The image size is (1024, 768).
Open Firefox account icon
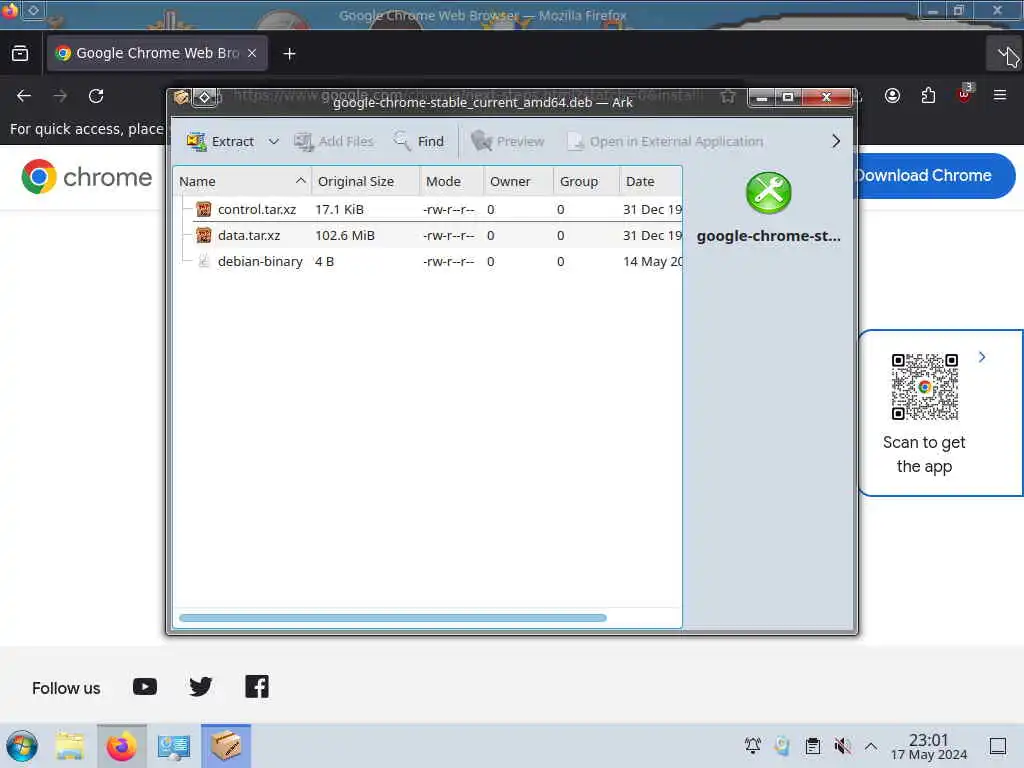coord(892,96)
